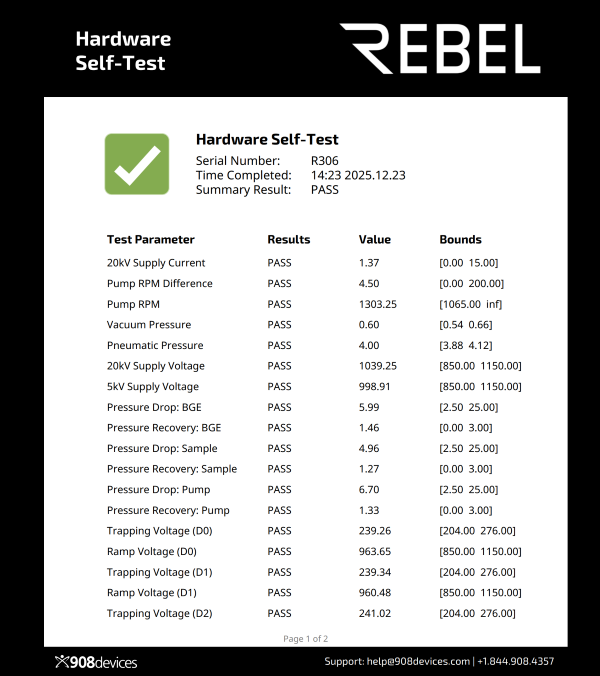
Task: Click the support phone number +1.844.908.4357
Action: [516, 662]
